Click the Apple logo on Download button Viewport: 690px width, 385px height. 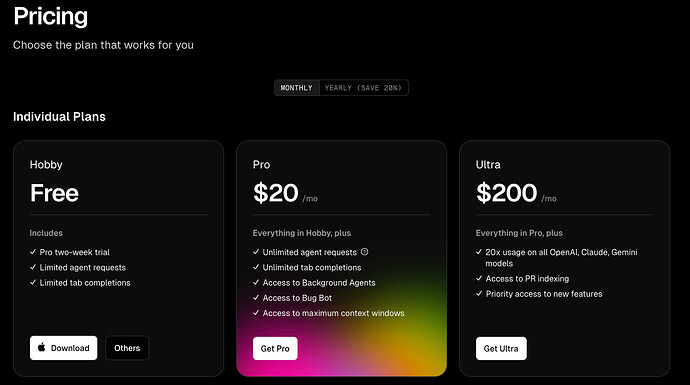pos(42,347)
